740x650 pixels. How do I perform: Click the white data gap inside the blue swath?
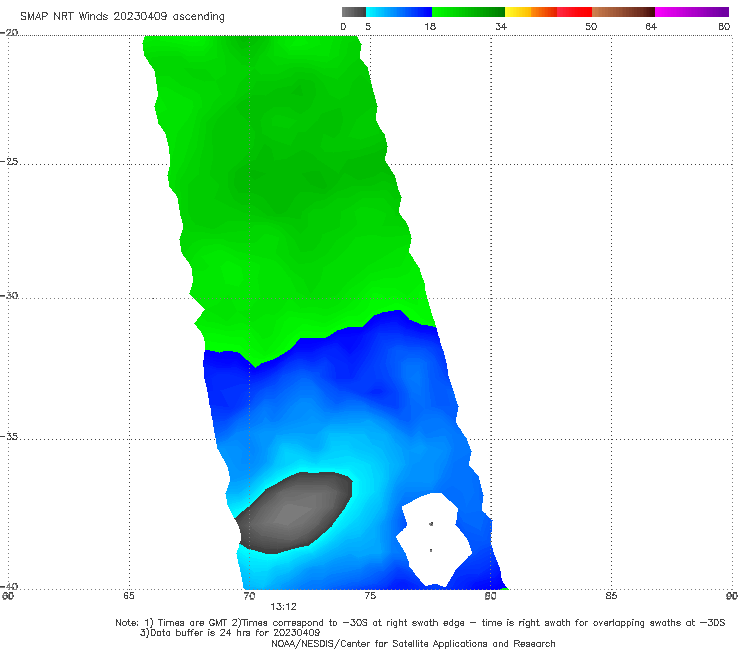433,538
